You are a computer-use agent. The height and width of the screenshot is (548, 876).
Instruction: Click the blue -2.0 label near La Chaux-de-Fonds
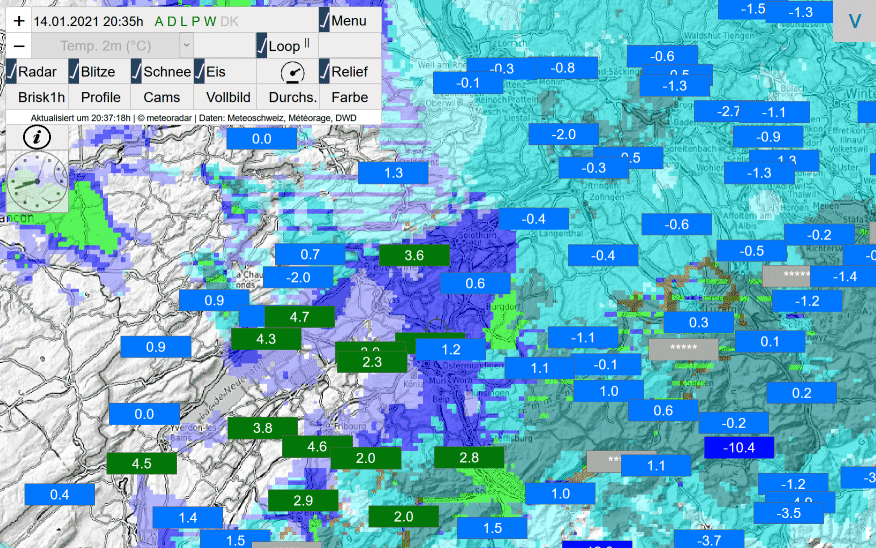[298, 277]
